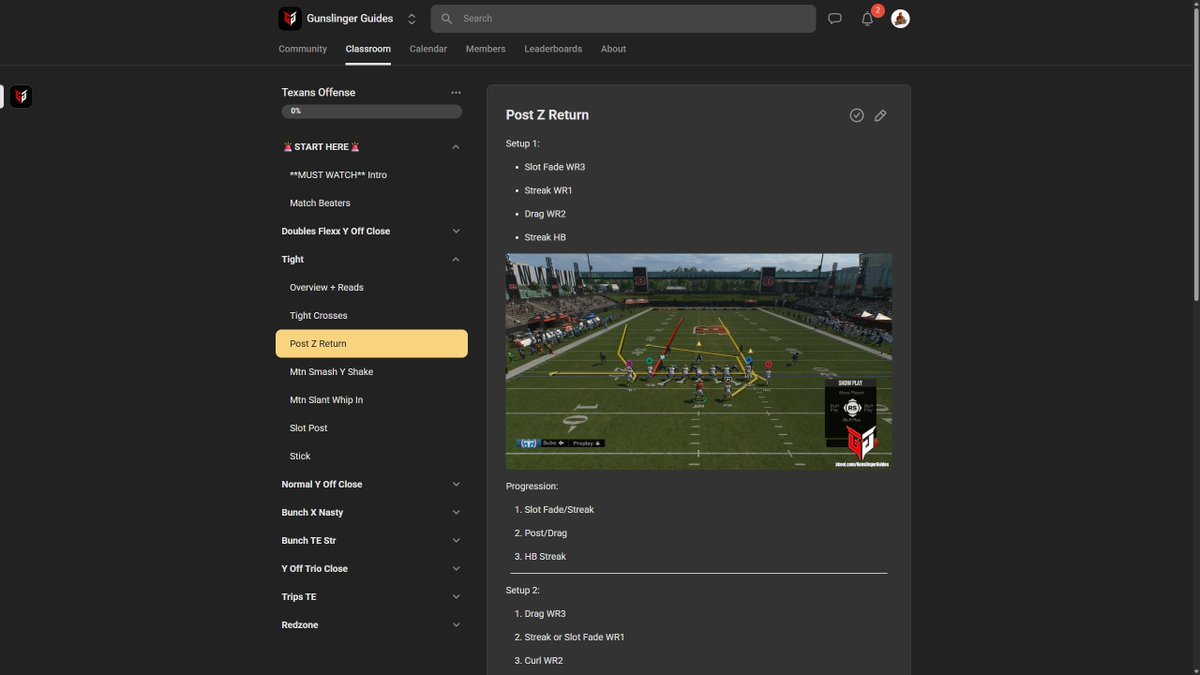The width and height of the screenshot is (1200, 675).
Task: Click the Gunslinger Guides logo icon
Action: (290, 18)
